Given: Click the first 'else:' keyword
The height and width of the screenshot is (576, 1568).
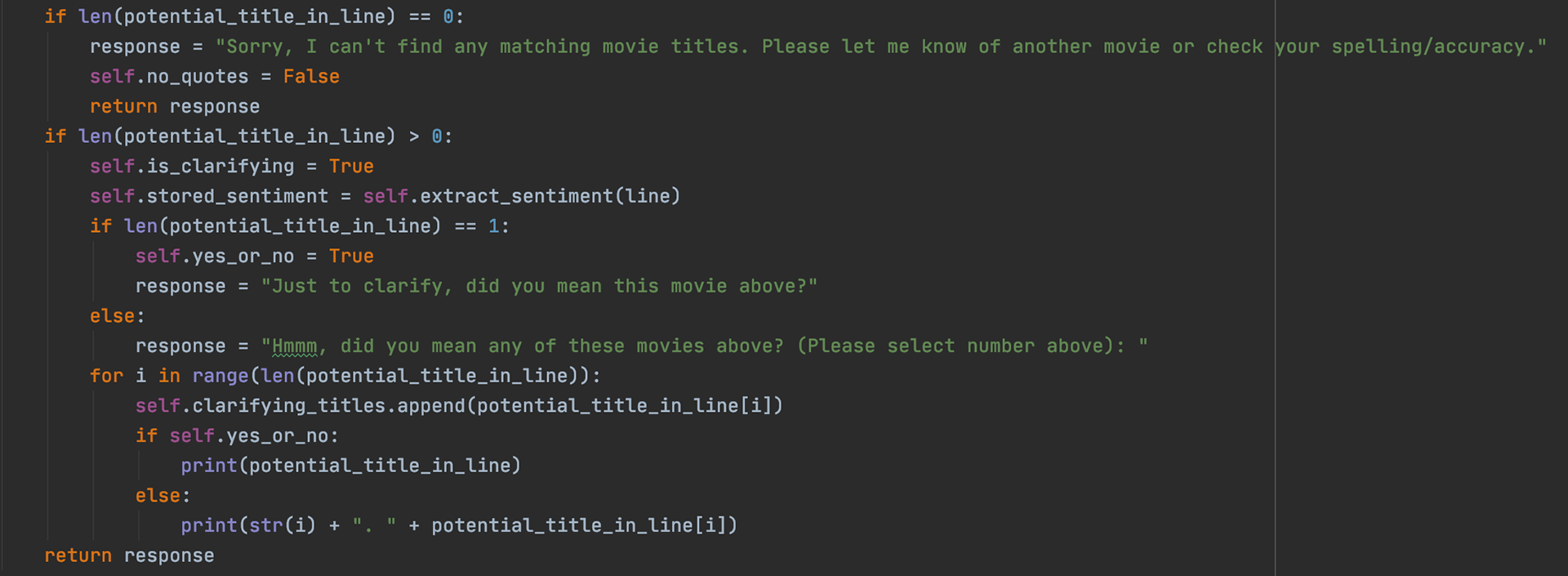Looking at the screenshot, I should pos(117,316).
